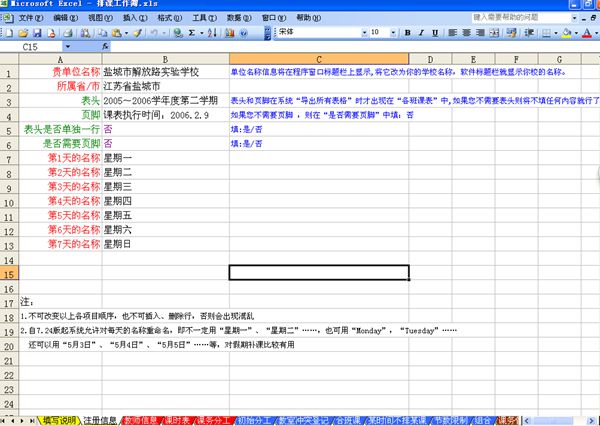Open the 编辑(E) menu
This screenshot has width=600, height=426.
coord(65,18)
